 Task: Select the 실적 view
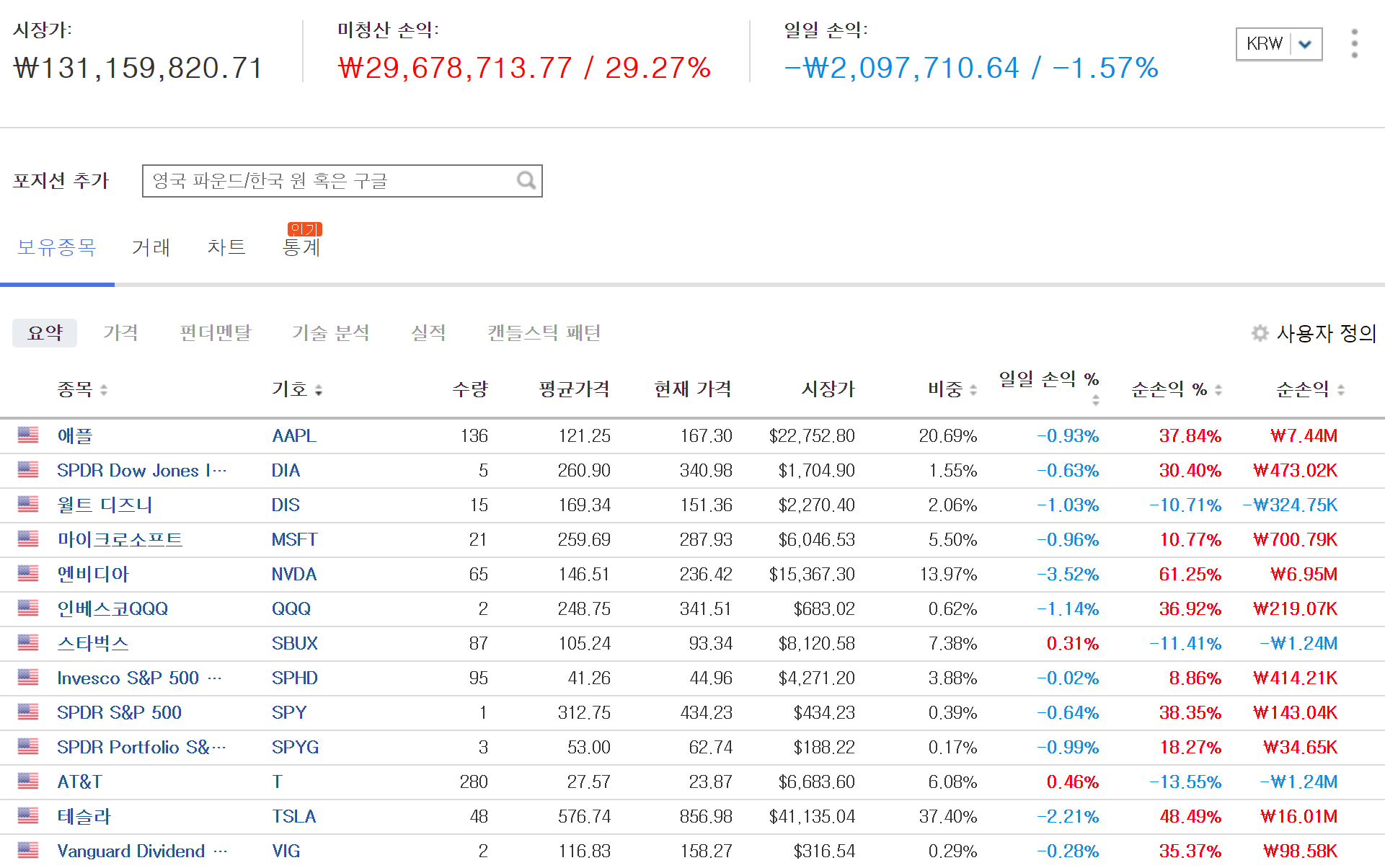[428, 333]
